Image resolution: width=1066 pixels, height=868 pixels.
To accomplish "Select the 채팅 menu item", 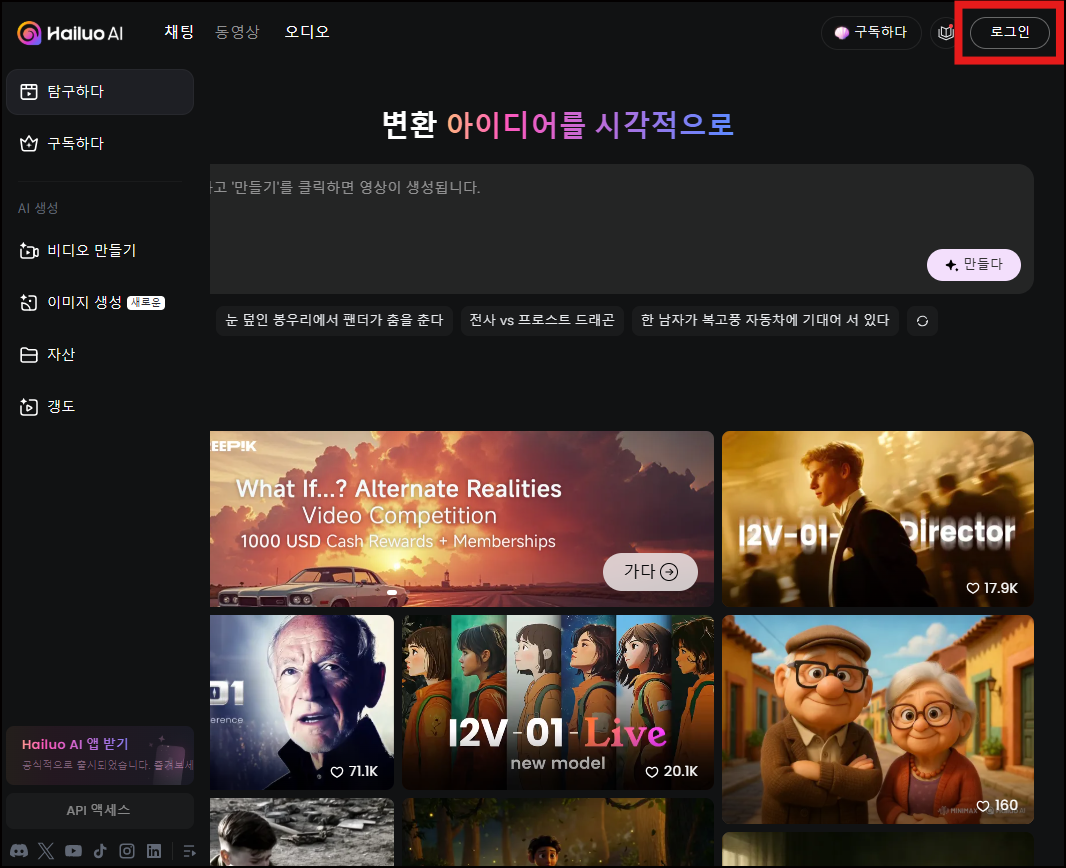I will (x=179, y=32).
